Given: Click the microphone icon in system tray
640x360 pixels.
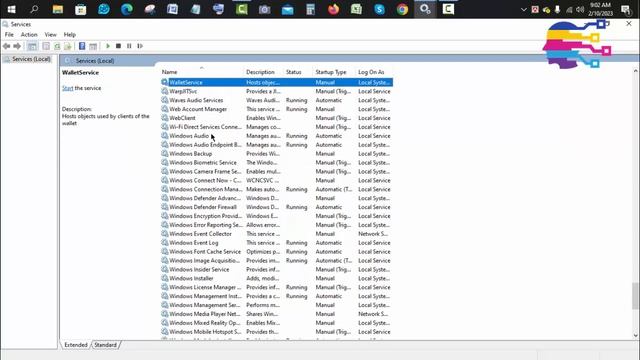Looking at the screenshot, I should (x=557, y=9).
